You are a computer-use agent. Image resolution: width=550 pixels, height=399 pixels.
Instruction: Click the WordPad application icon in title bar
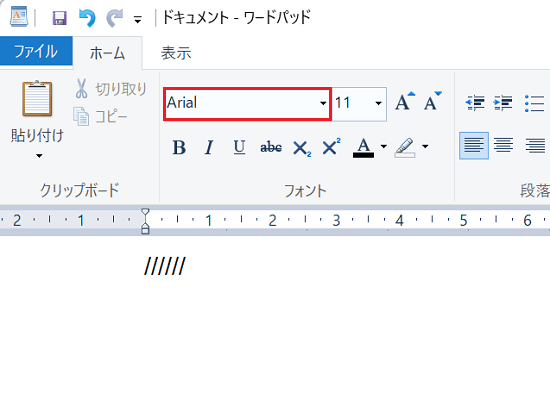pyautogui.click(x=19, y=16)
